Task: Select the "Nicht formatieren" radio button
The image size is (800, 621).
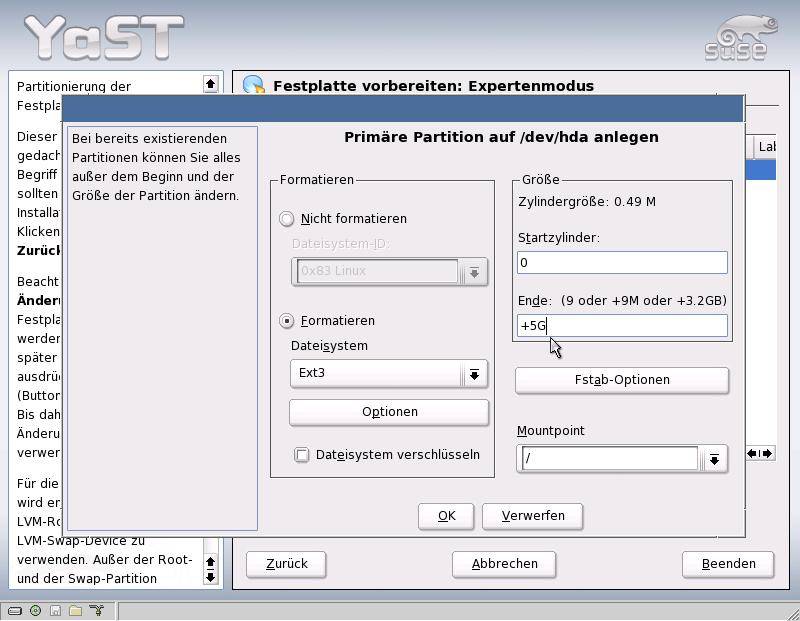Action: pyautogui.click(x=287, y=219)
